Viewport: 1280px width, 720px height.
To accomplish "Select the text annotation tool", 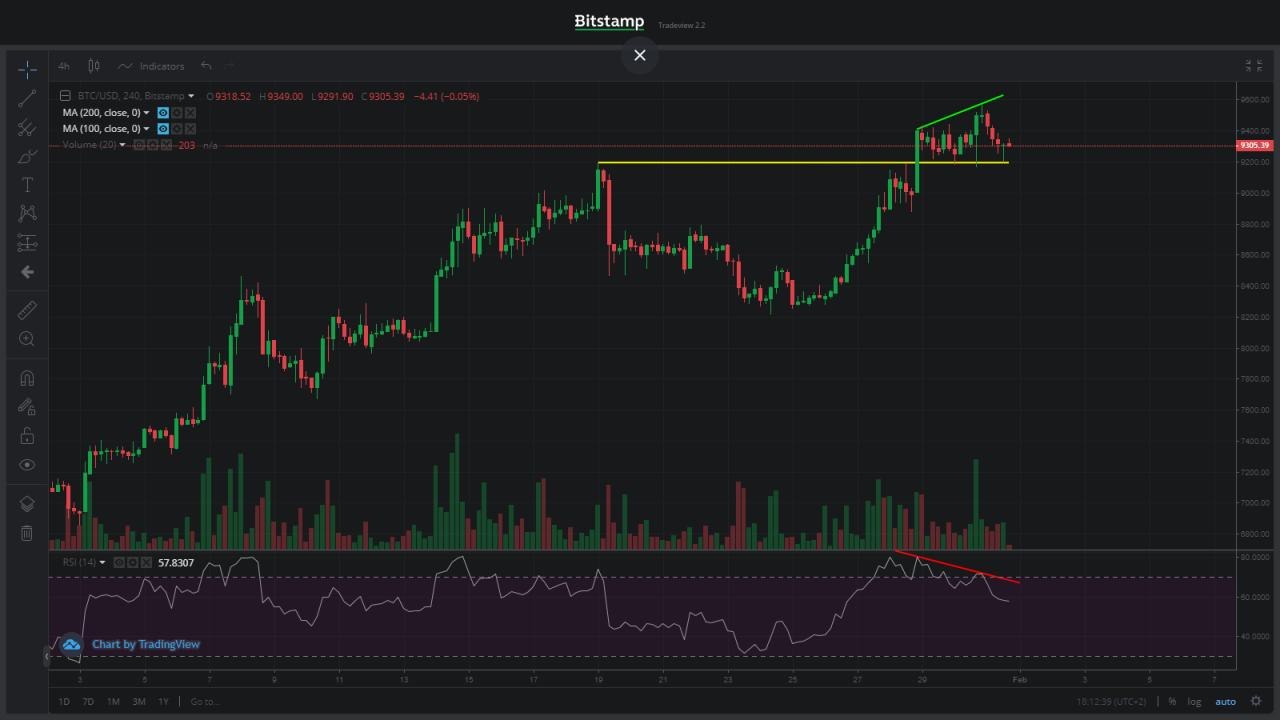I will point(27,185).
